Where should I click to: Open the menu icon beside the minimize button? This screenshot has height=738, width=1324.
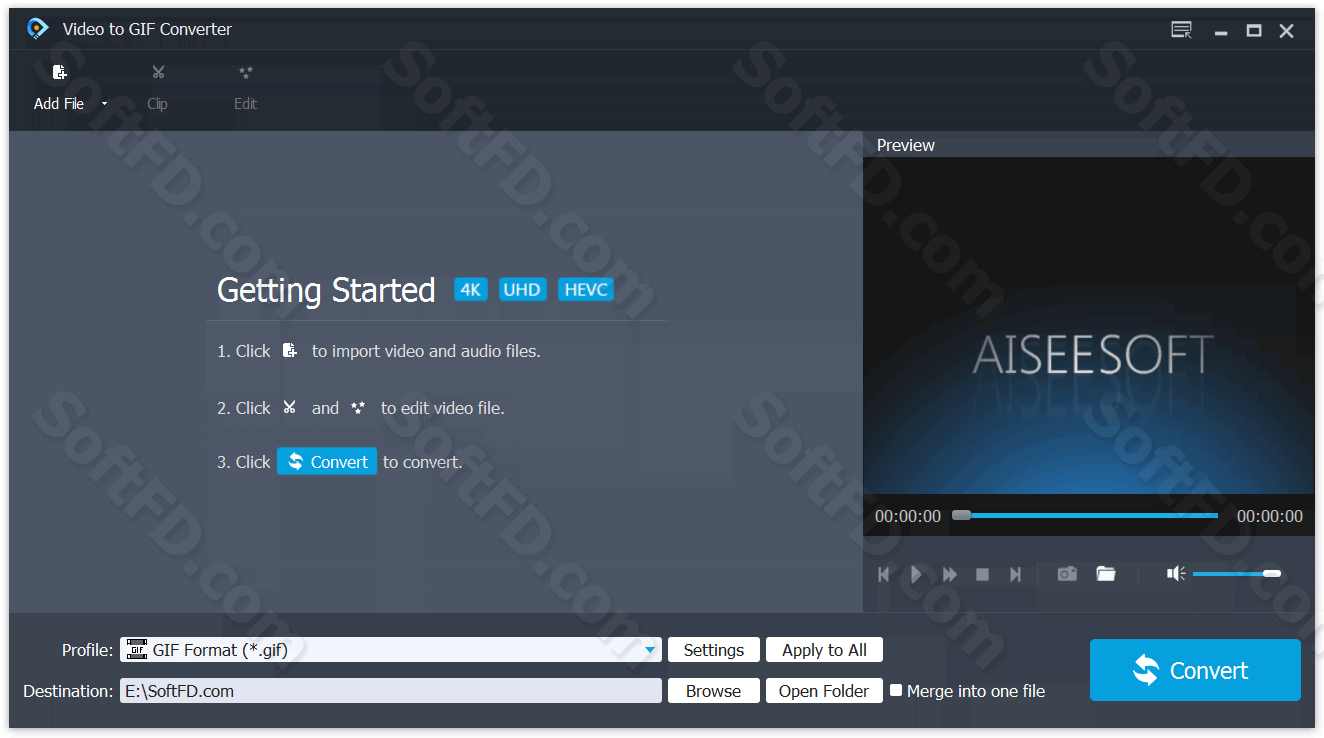pyautogui.click(x=1182, y=30)
